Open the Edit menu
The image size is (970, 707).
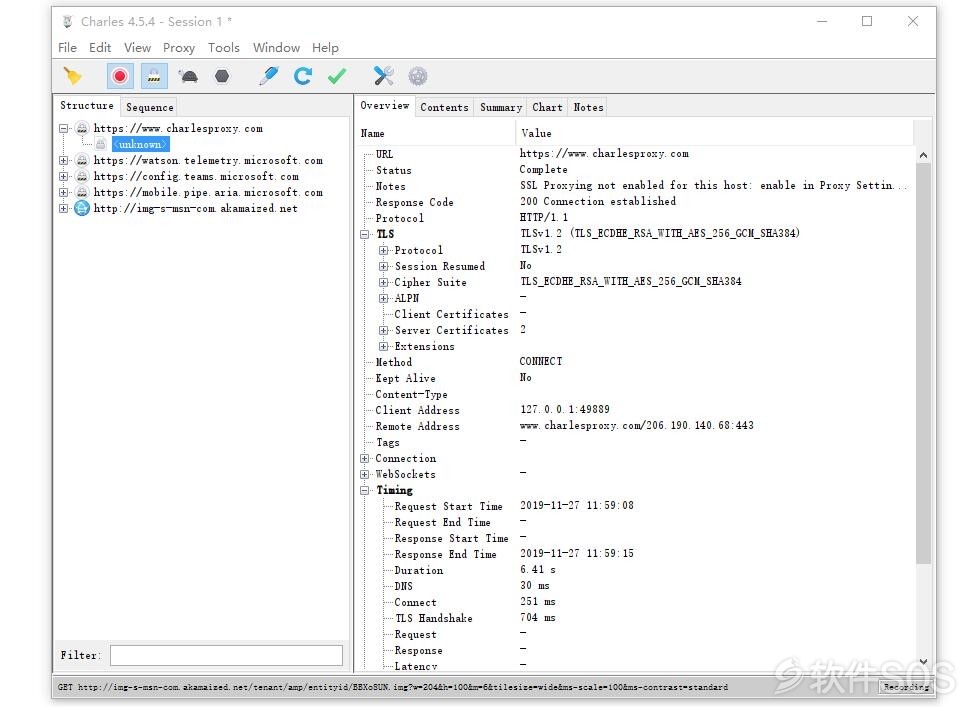100,48
